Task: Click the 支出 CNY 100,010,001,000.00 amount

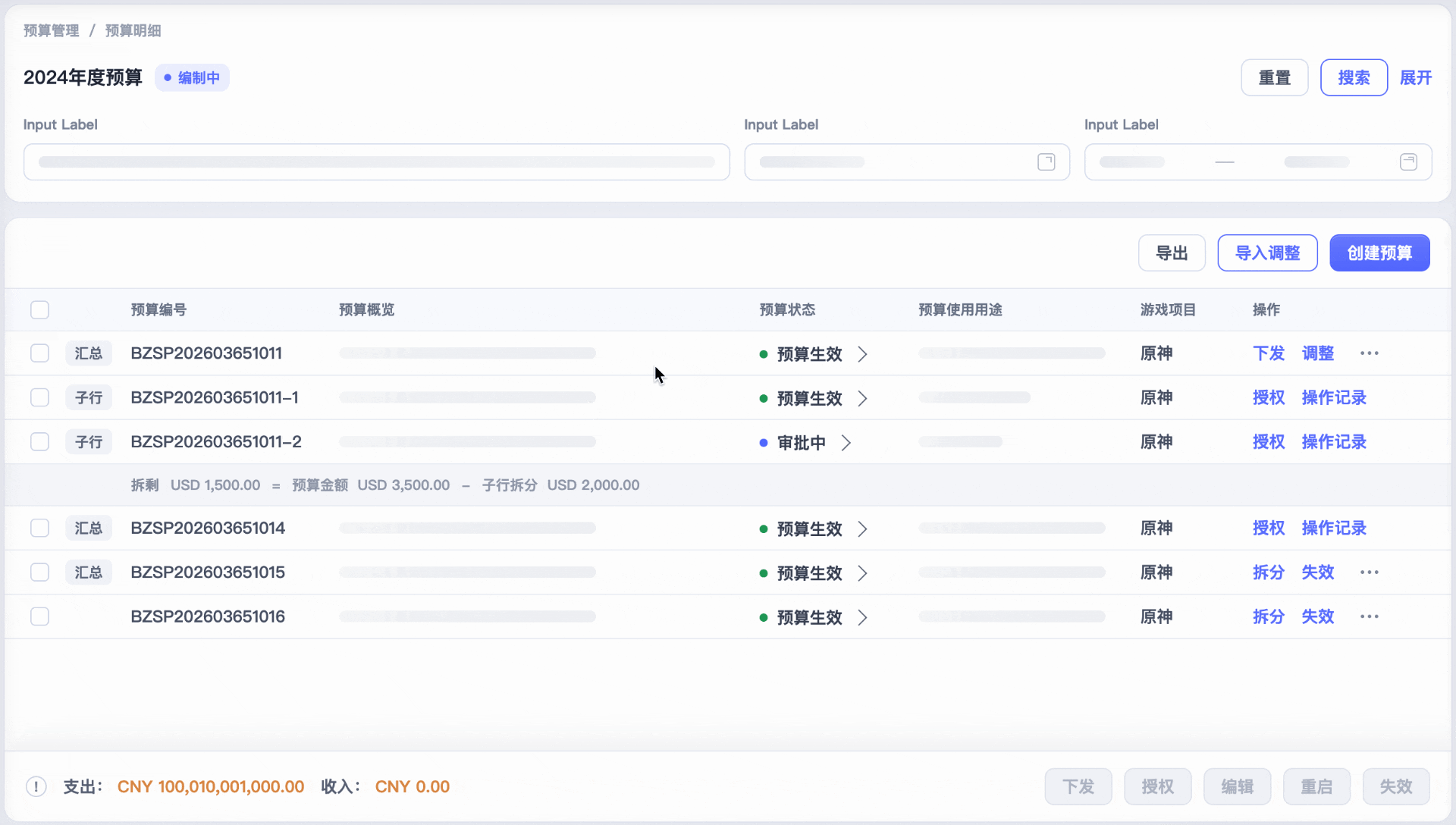Action: click(211, 787)
